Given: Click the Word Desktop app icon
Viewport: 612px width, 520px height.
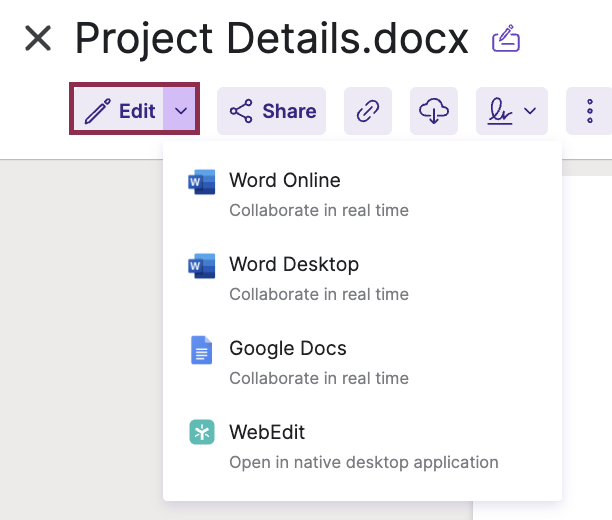Looking at the screenshot, I should click(201, 265).
